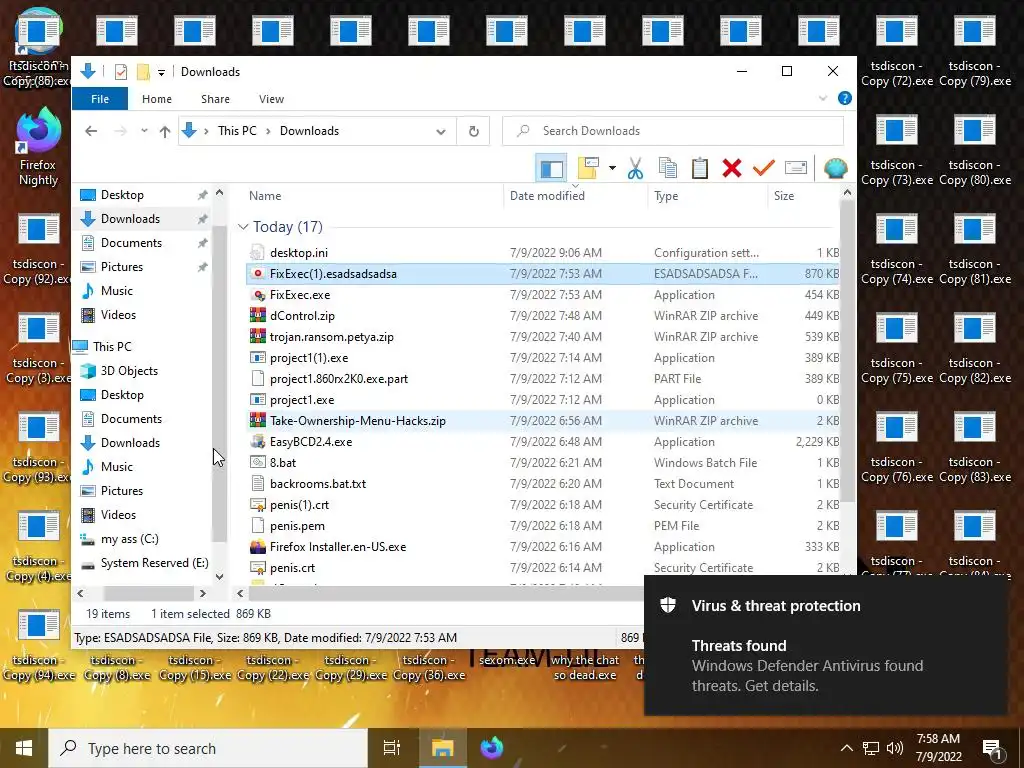Viewport: 1024px width, 768px height.
Task: Click the Rename toolbar icon
Action: [795, 168]
